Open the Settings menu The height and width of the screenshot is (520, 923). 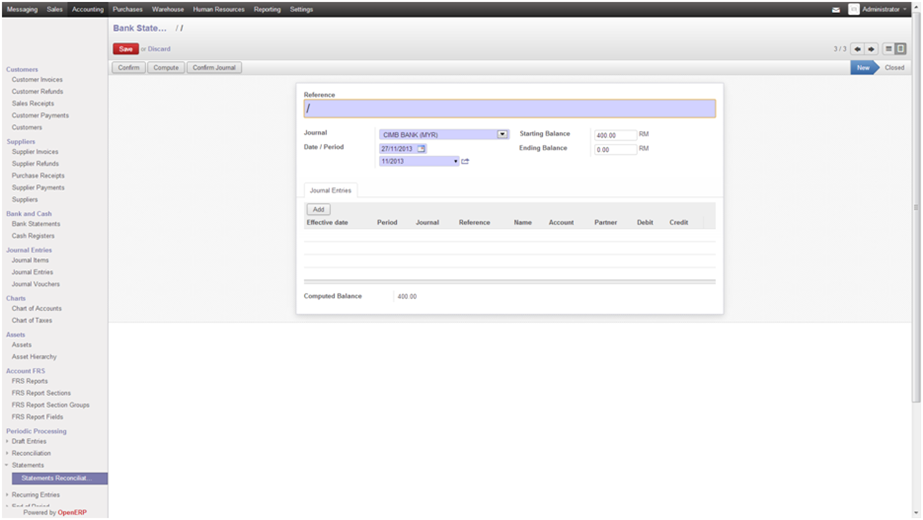point(301,9)
